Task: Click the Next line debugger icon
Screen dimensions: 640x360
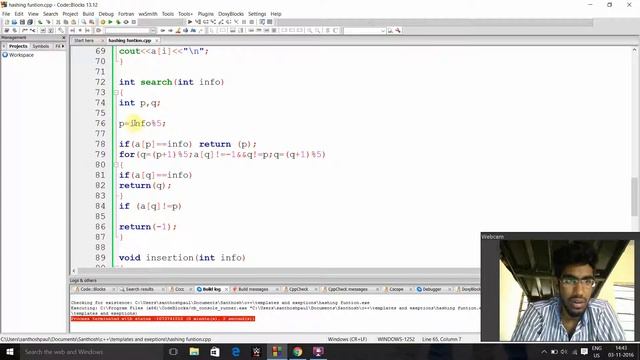Action: (205, 22)
